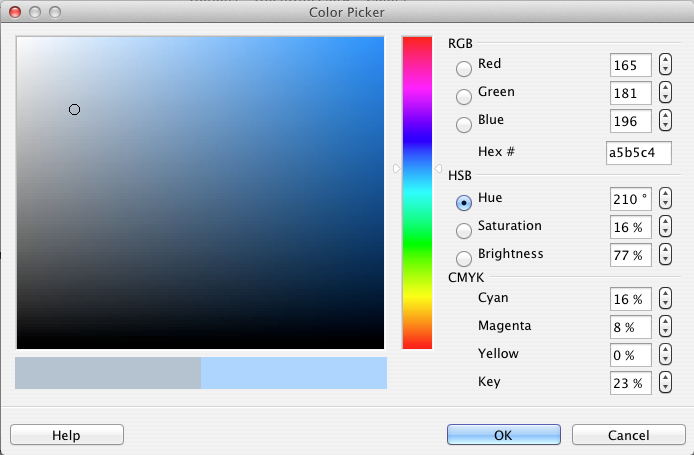Open the Help button
Screen dimensions: 694x455
click(67, 435)
